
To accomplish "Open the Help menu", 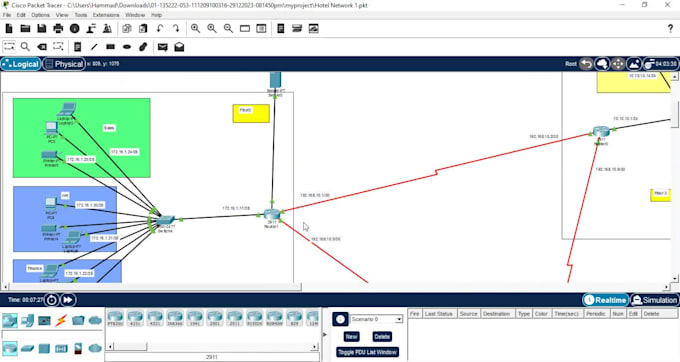I will click(x=156, y=15).
